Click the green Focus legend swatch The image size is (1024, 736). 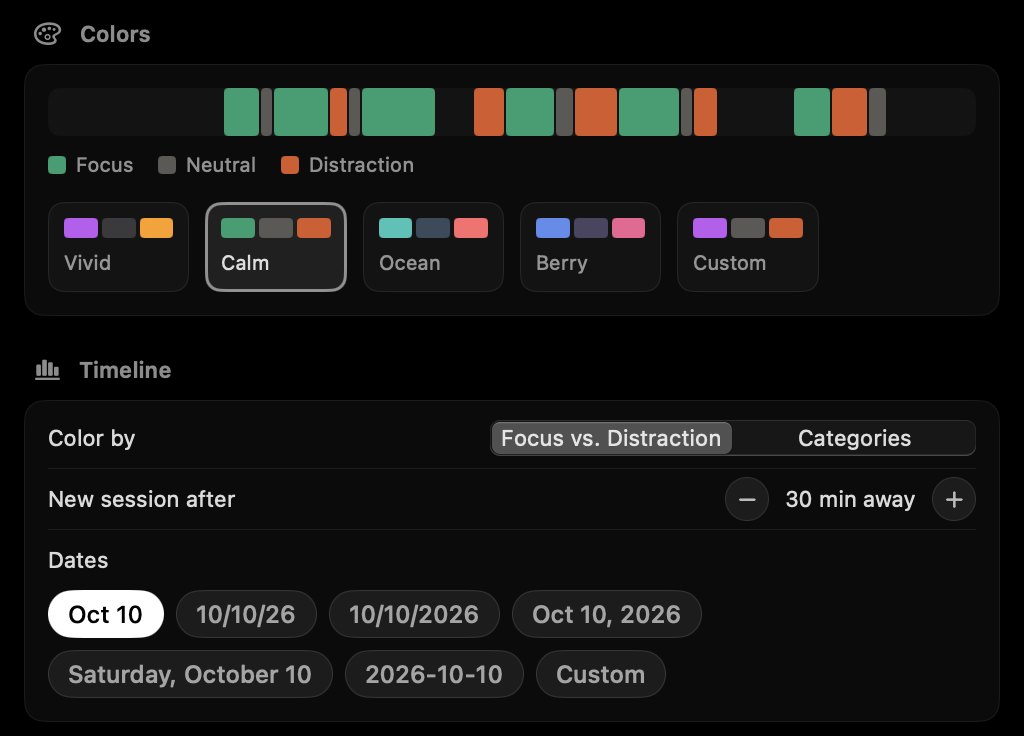(x=57, y=165)
